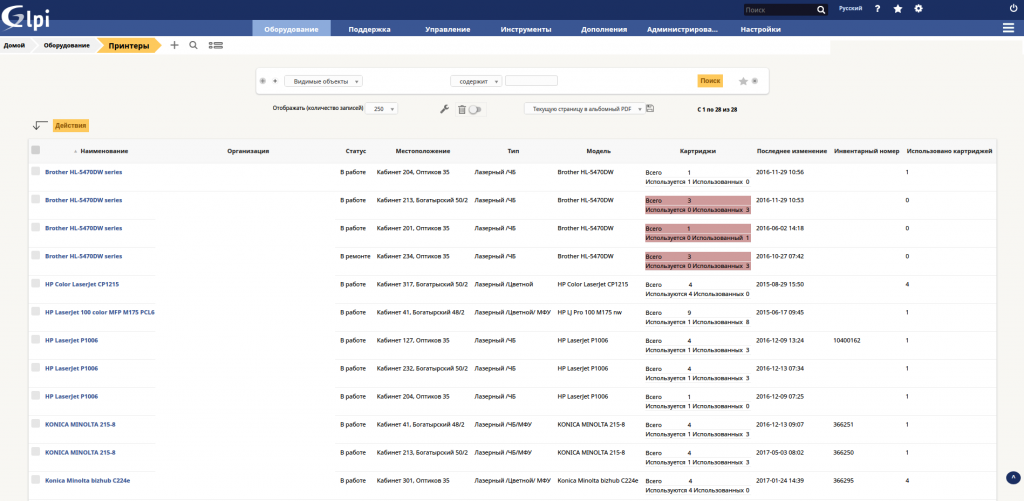The width and height of the screenshot is (1024, 501).
Task: Open help via the question mark icon
Action: click(x=877, y=9)
